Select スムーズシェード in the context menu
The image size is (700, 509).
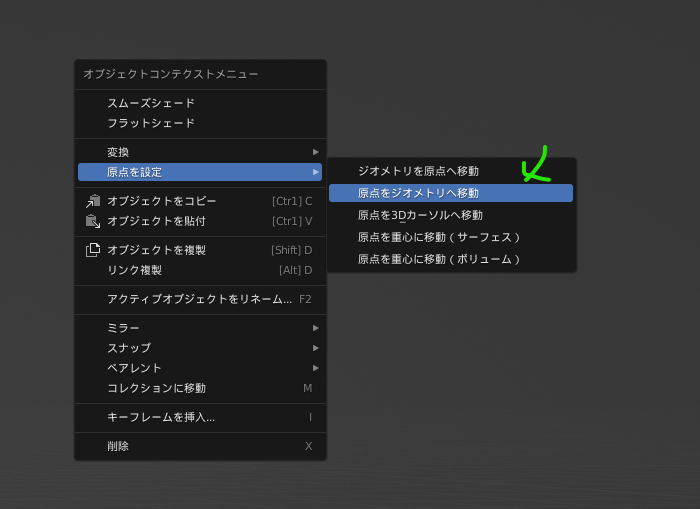200,103
